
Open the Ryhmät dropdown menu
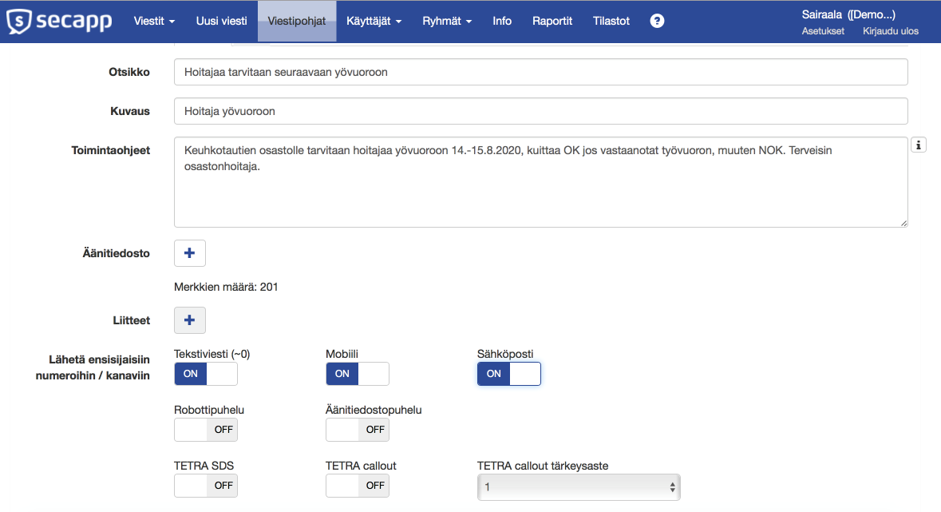tap(447, 21)
